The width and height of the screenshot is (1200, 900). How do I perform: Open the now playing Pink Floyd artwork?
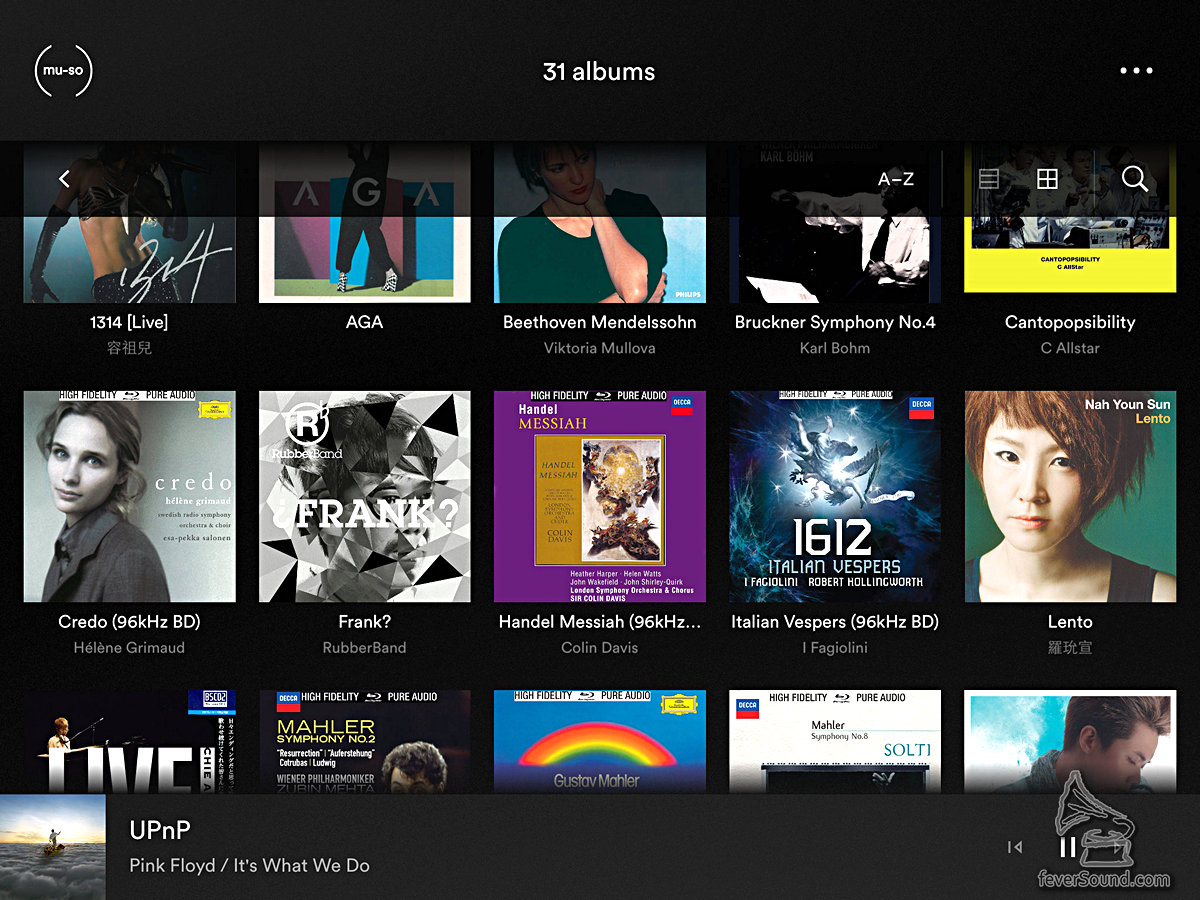click(x=53, y=847)
